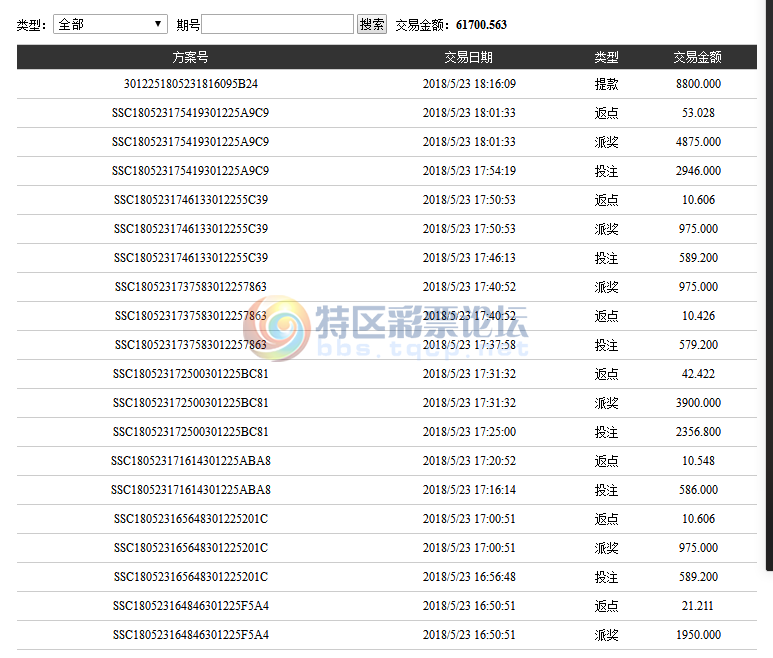This screenshot has height=658, width=773.
Task: Click the 交易金额 column header
Action: [x=698, y=57]
